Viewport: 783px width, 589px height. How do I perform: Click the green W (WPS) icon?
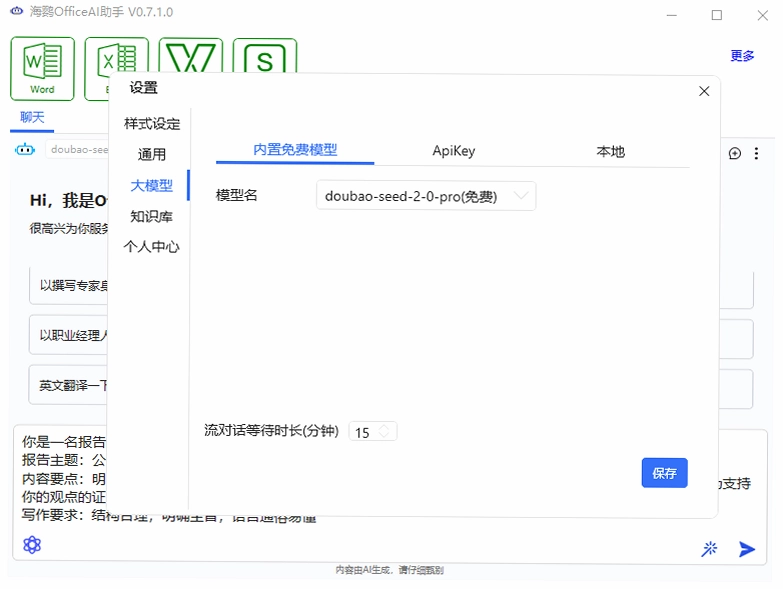click(191, 56)
